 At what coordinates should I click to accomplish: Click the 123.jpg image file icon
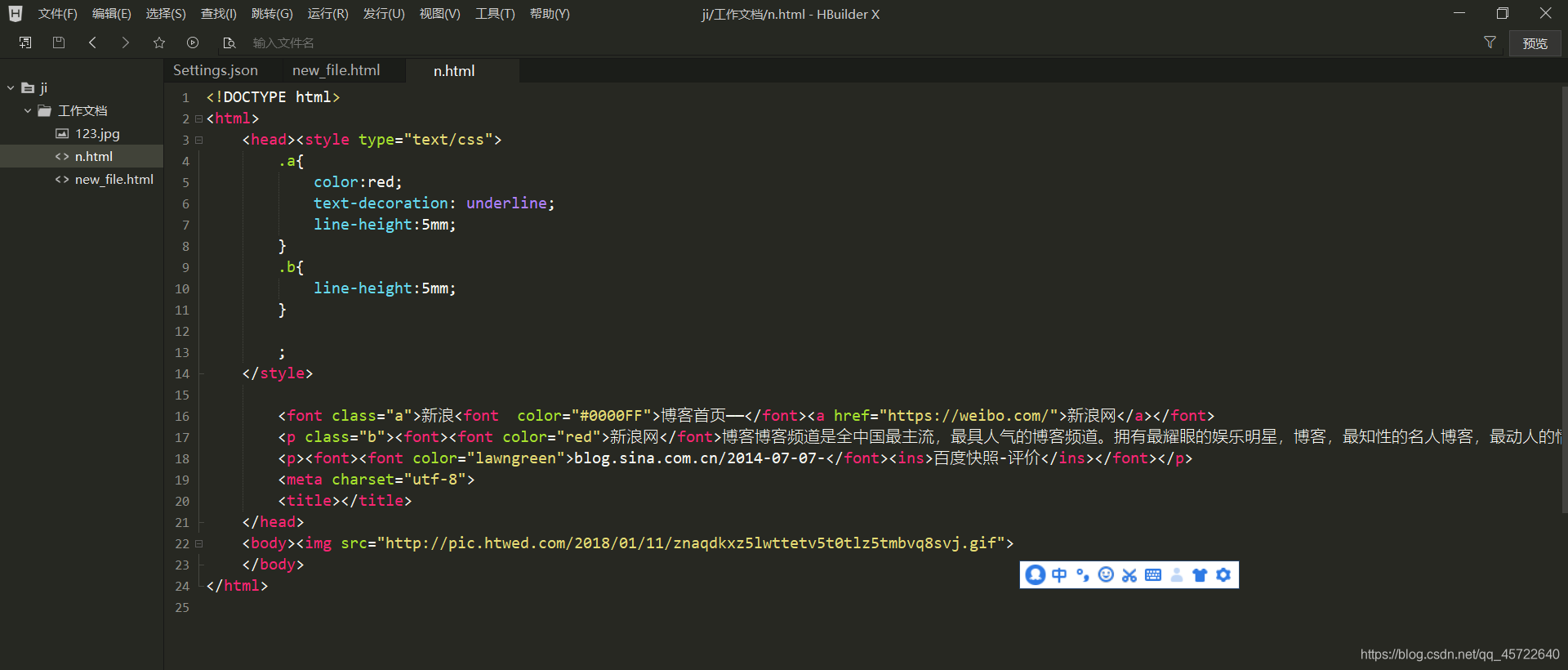(62, 133)
